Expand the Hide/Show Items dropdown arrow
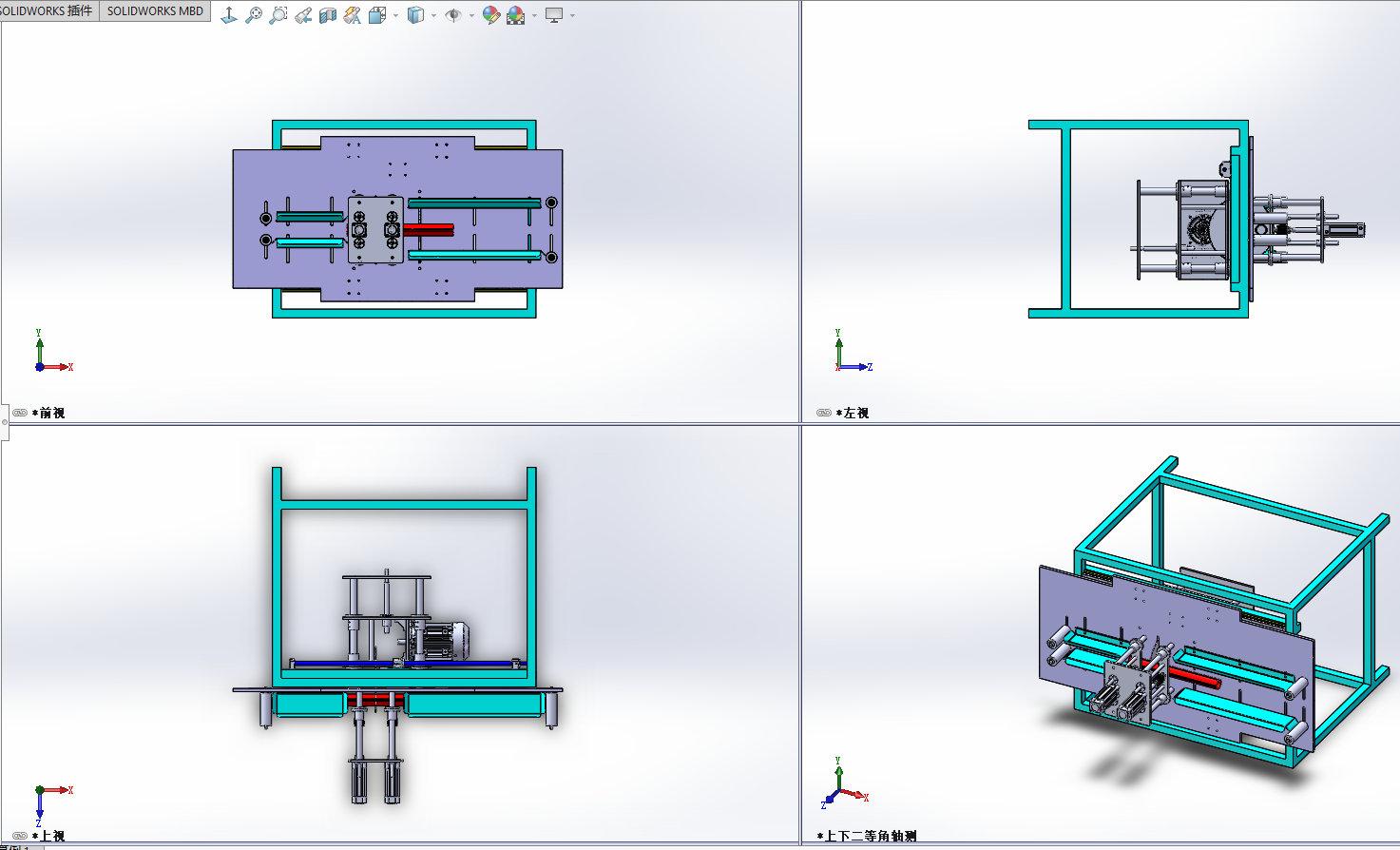 (x=471, y=15)
